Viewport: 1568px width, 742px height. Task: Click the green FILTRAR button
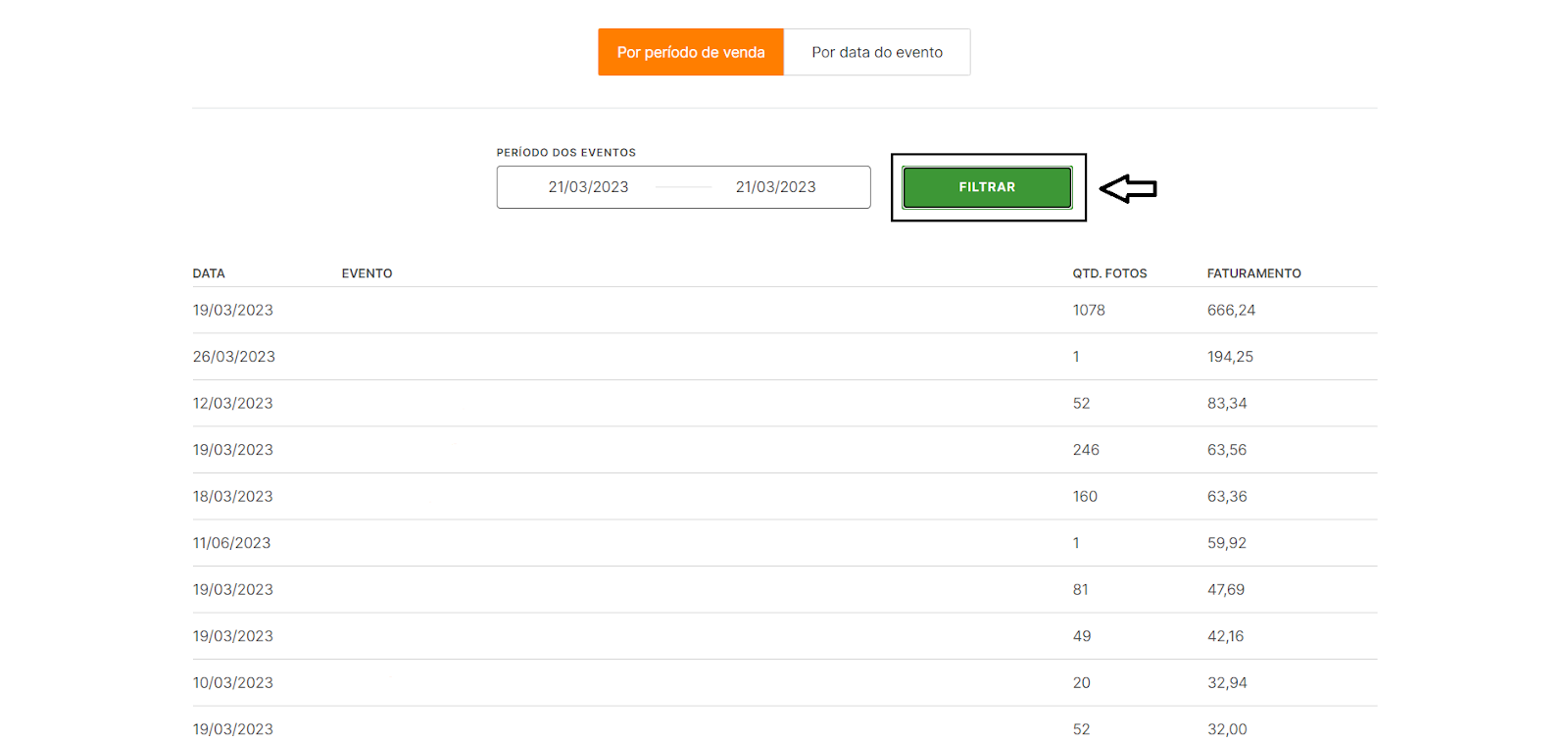tap(986, 187)
